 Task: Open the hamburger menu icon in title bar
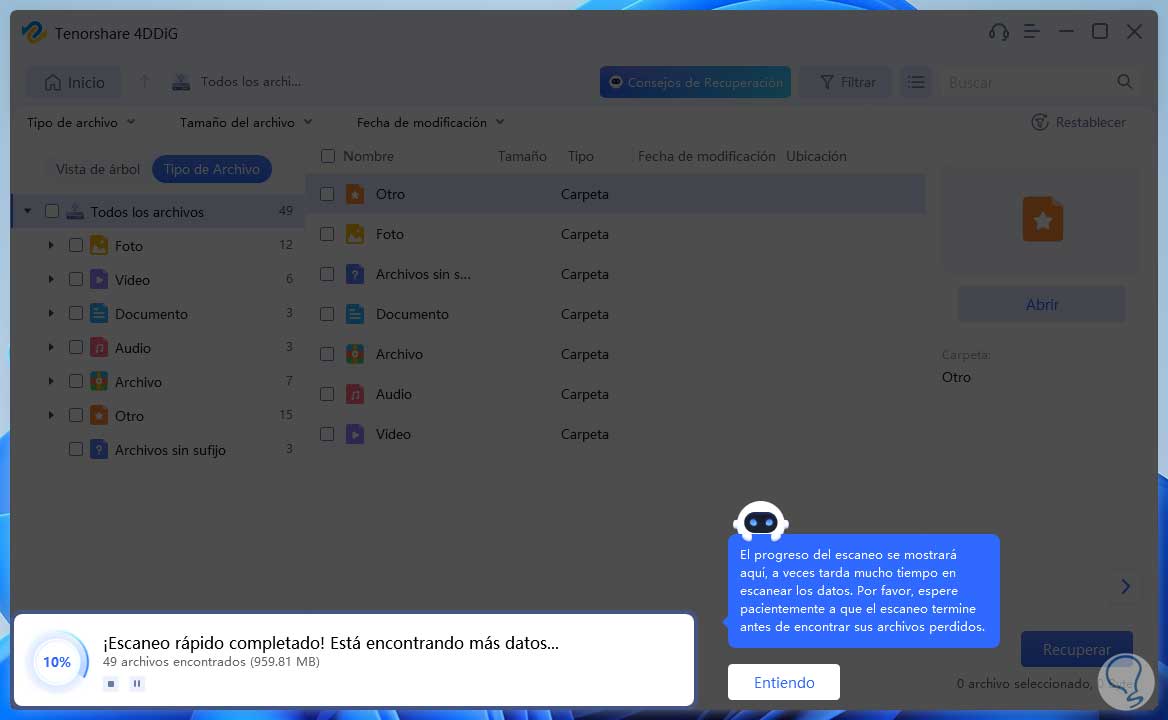click(x=1032, y=32)
